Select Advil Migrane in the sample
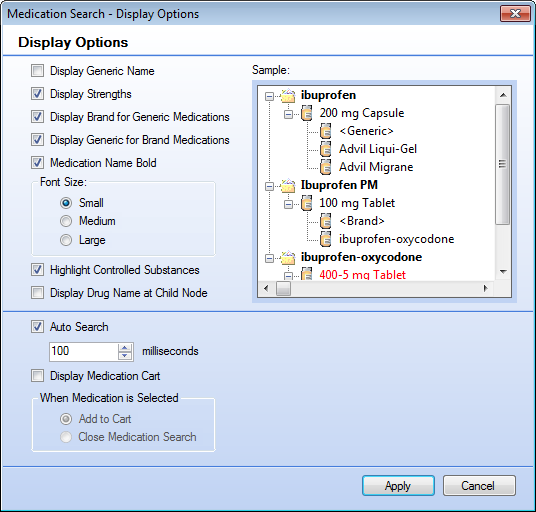This screenshot has height=512, width=536. pyautogui.click(x=376, y=167)
